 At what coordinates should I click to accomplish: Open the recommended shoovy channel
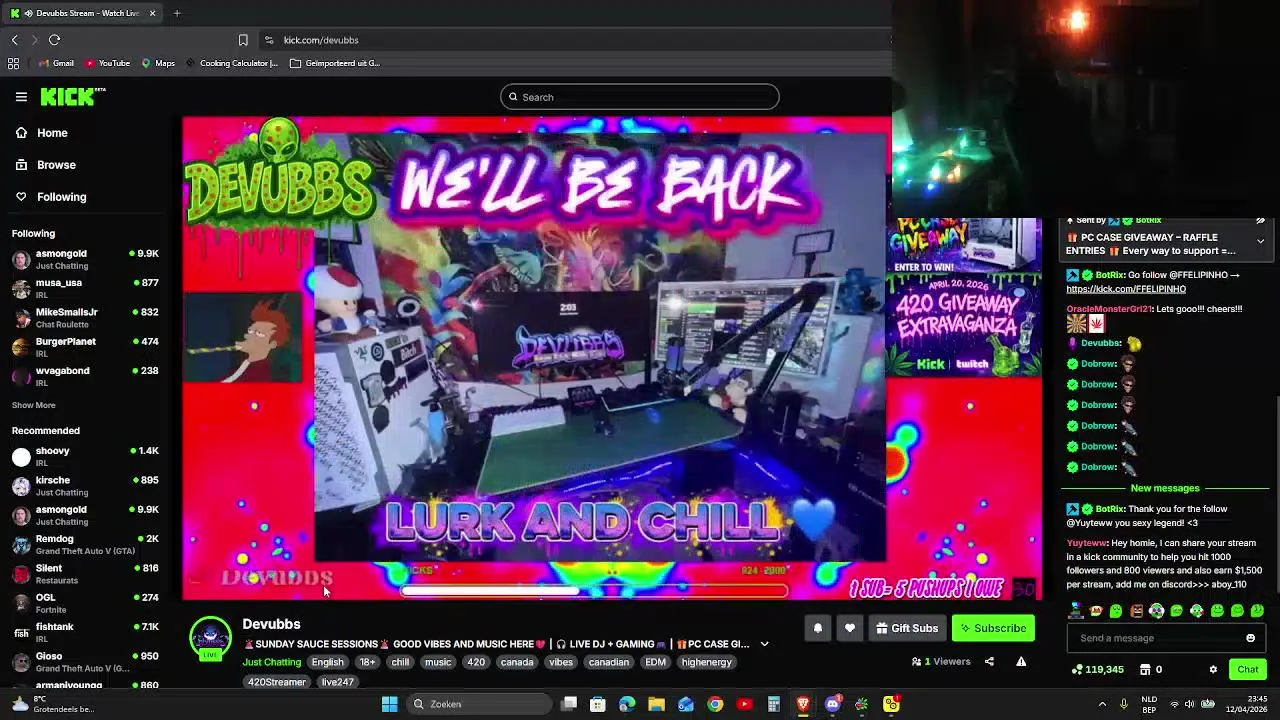point(85,456)
